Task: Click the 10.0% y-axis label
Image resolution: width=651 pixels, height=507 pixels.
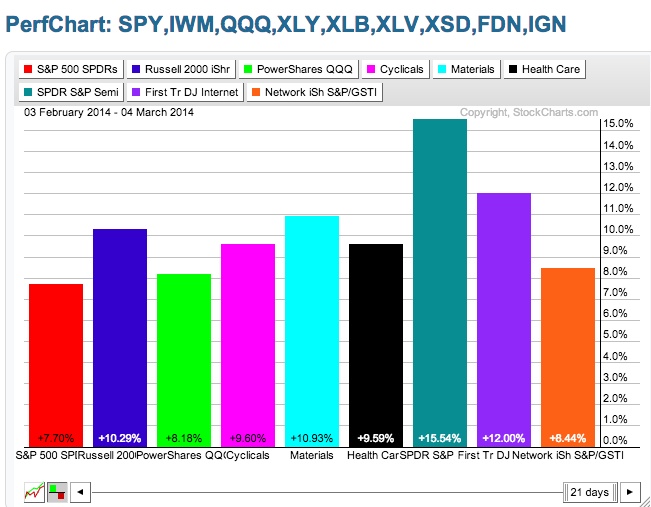Action: pyautogui.click(x=619, y=229)
